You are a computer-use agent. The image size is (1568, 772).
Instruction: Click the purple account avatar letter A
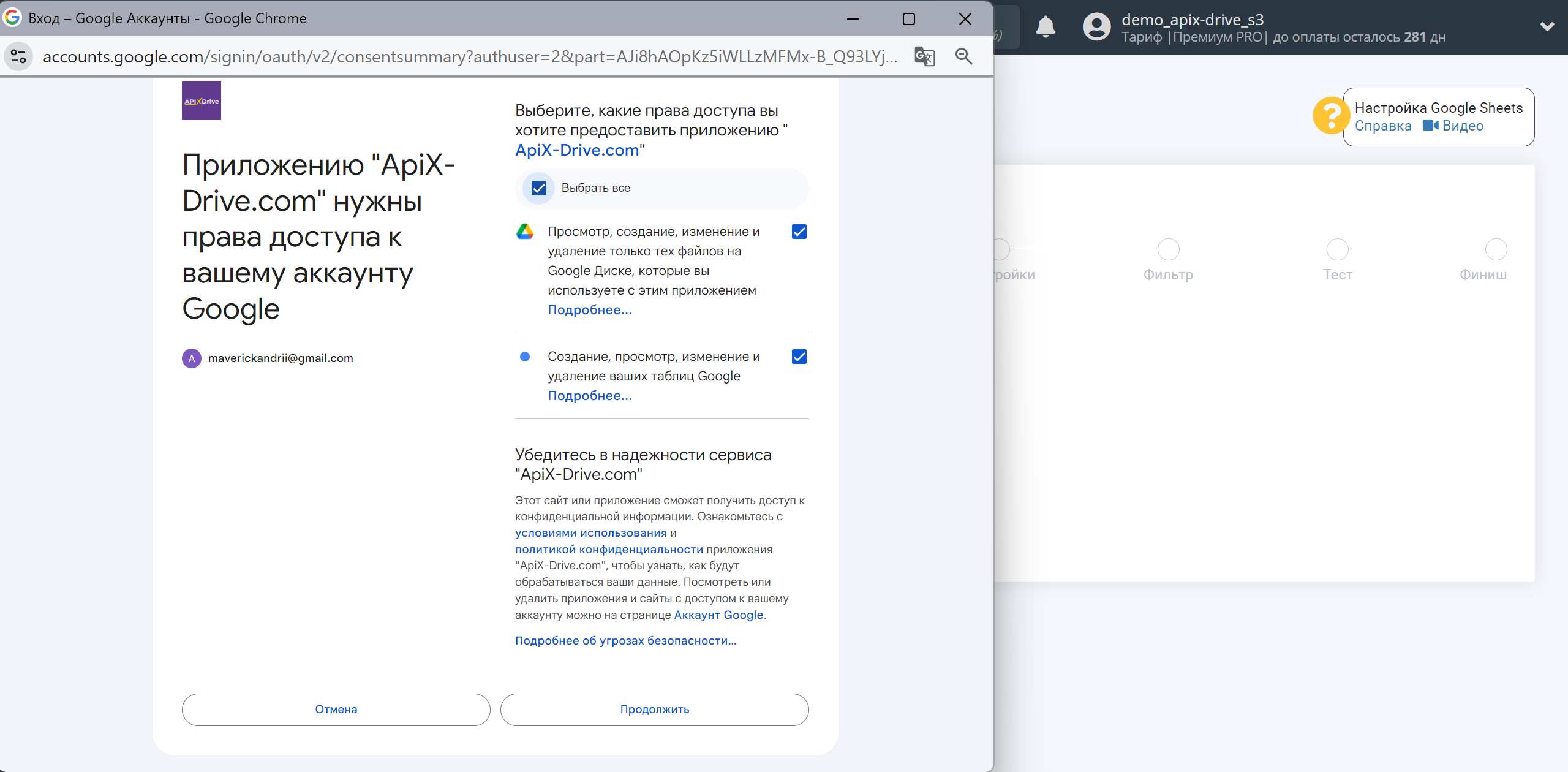tap(192, 358)
